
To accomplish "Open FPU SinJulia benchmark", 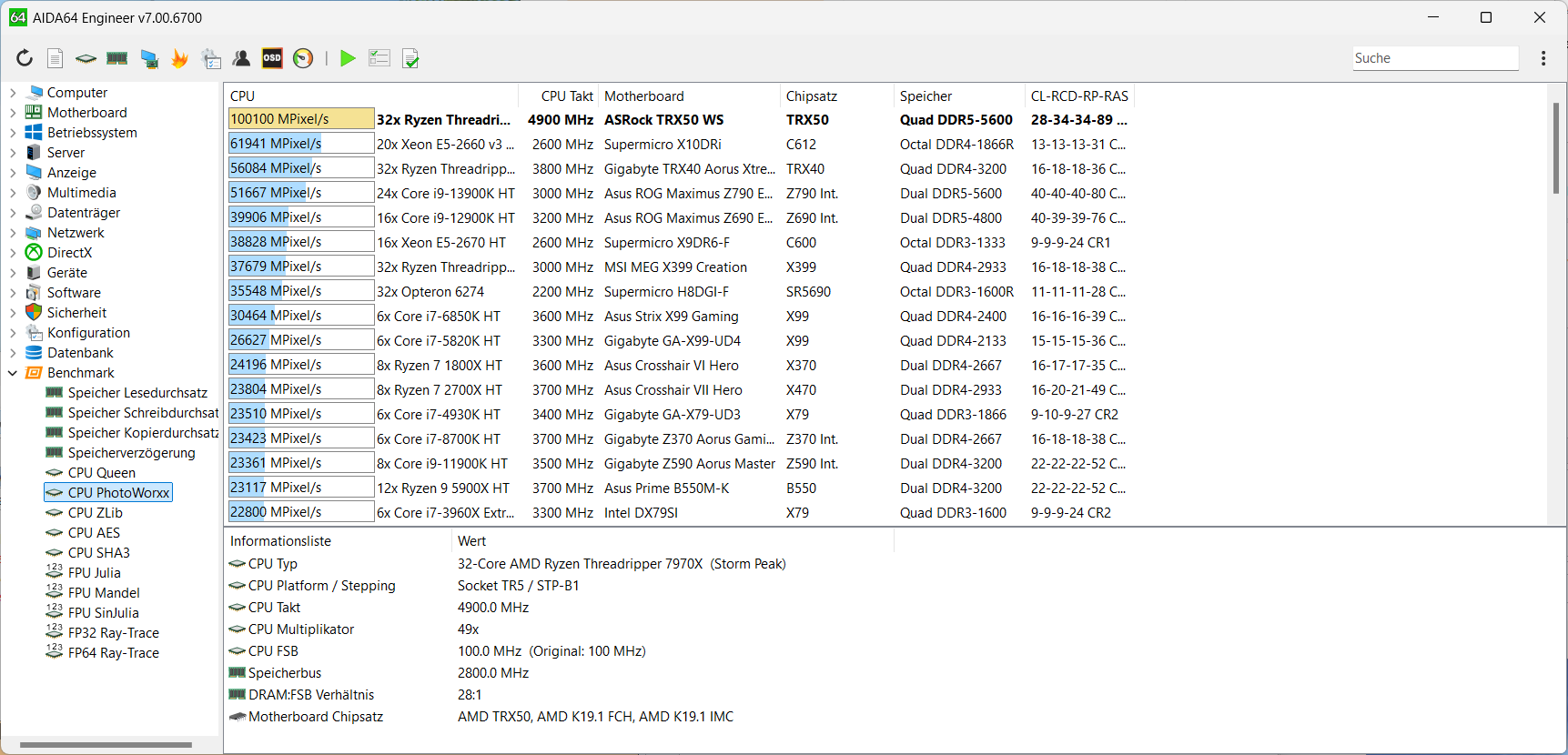I will 103,613.
